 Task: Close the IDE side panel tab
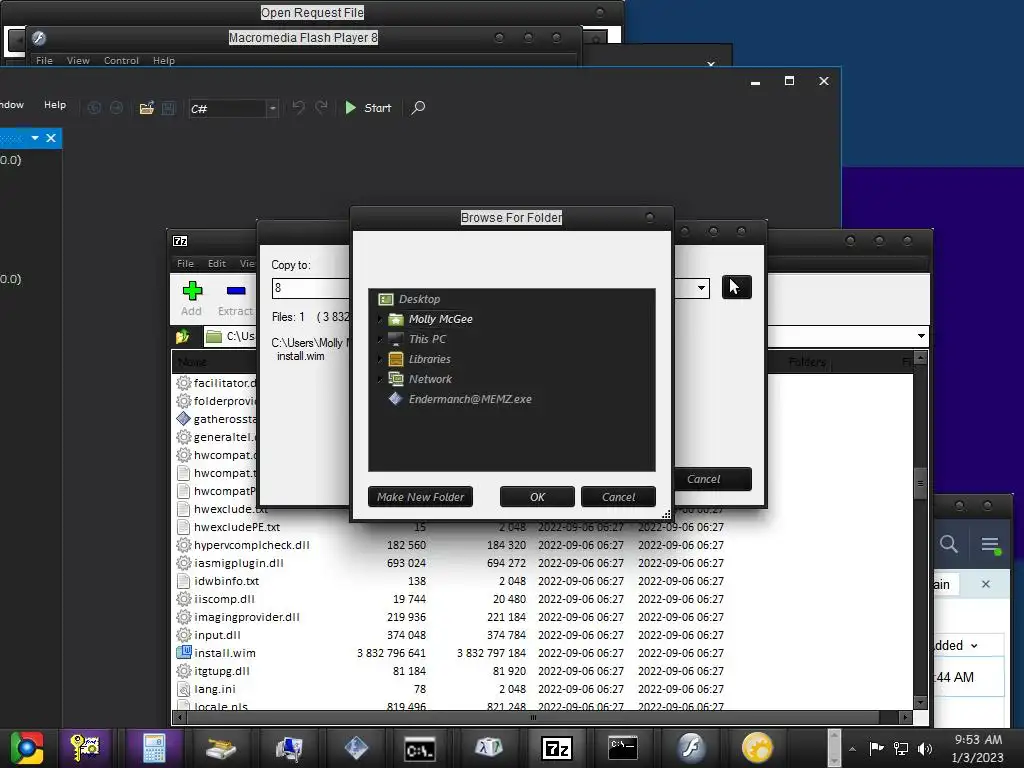[x=51, y=138]
